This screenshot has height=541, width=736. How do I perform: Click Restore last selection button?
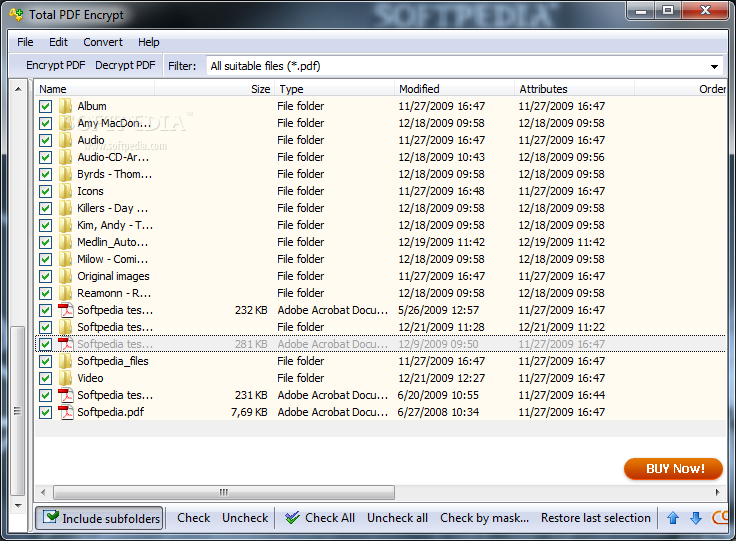tap(596, 518)
